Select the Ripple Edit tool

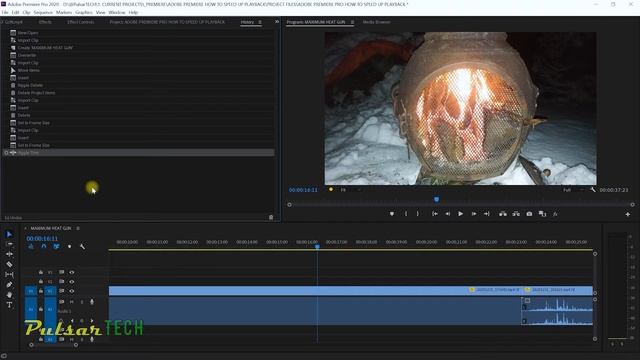point(9,254)
